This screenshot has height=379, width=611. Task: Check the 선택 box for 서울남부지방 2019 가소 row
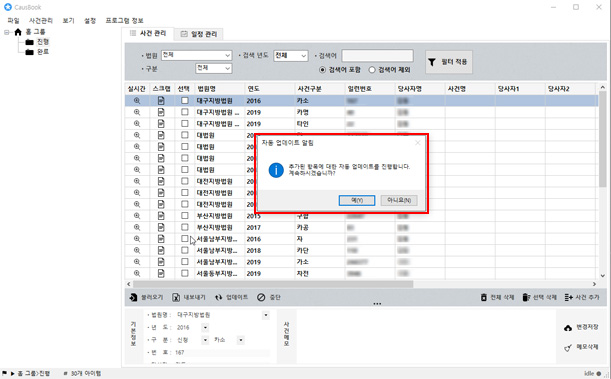pos(185,262)
